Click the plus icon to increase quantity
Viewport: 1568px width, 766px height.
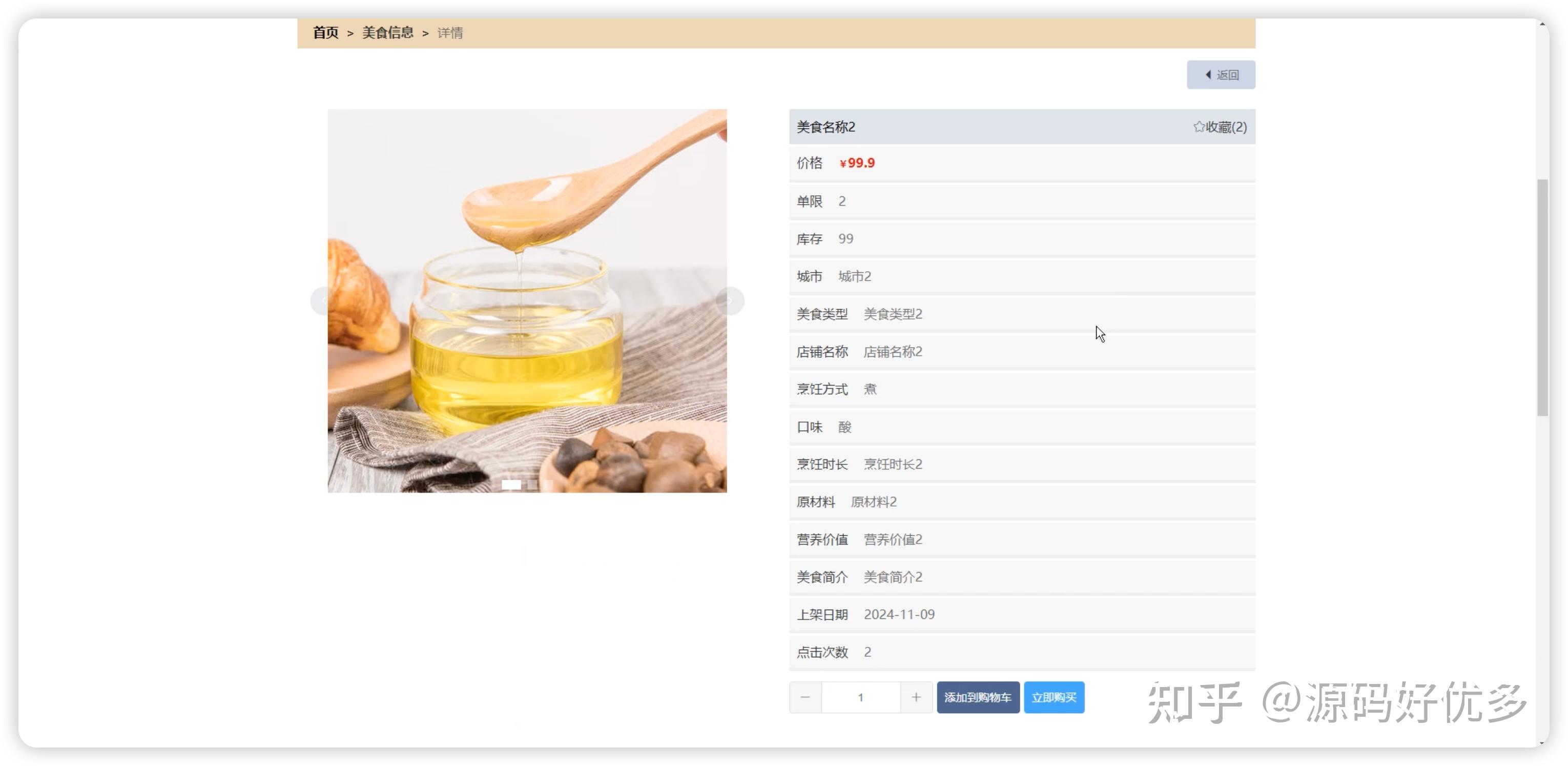916,697
